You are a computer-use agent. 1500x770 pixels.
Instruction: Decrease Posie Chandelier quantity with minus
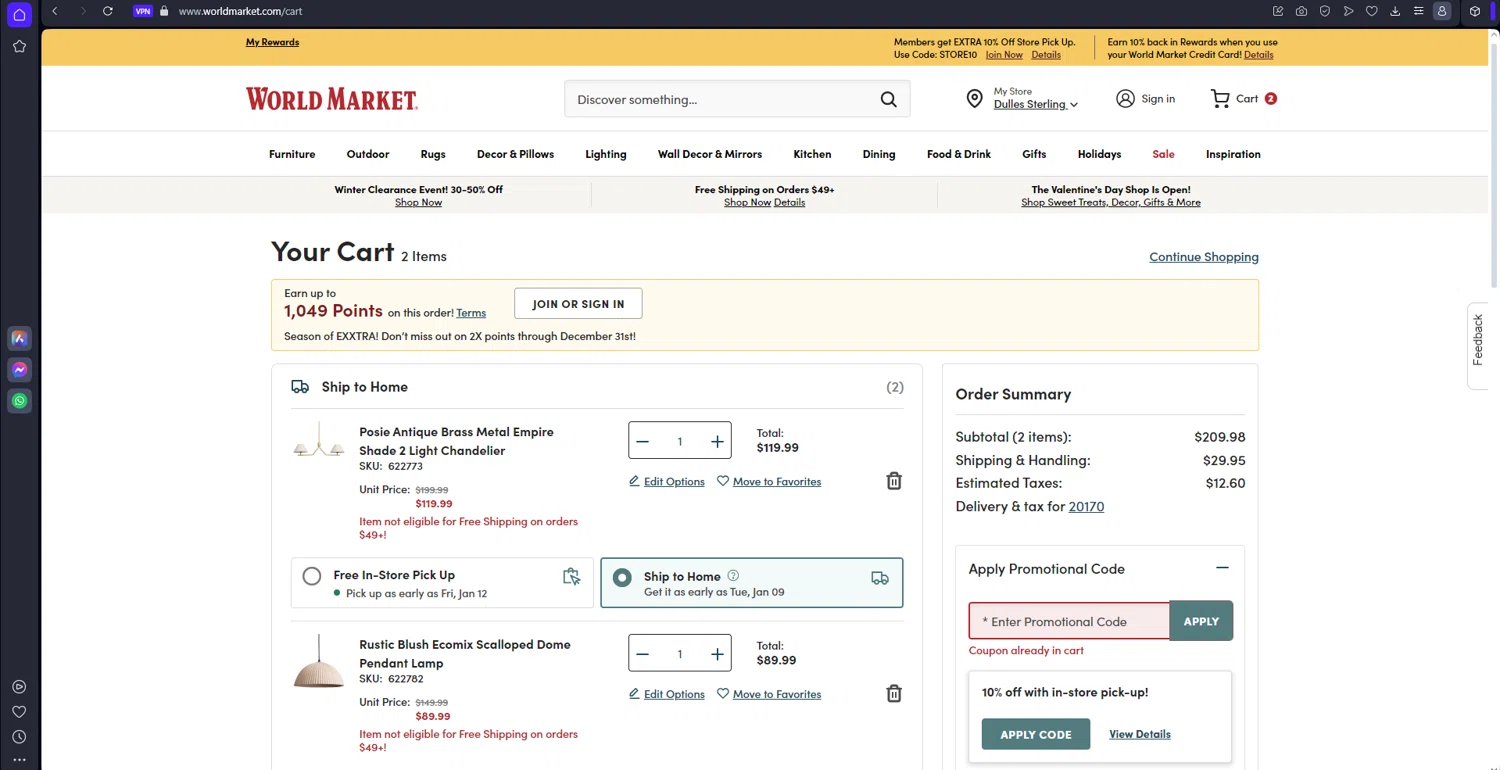click(643, 441)
